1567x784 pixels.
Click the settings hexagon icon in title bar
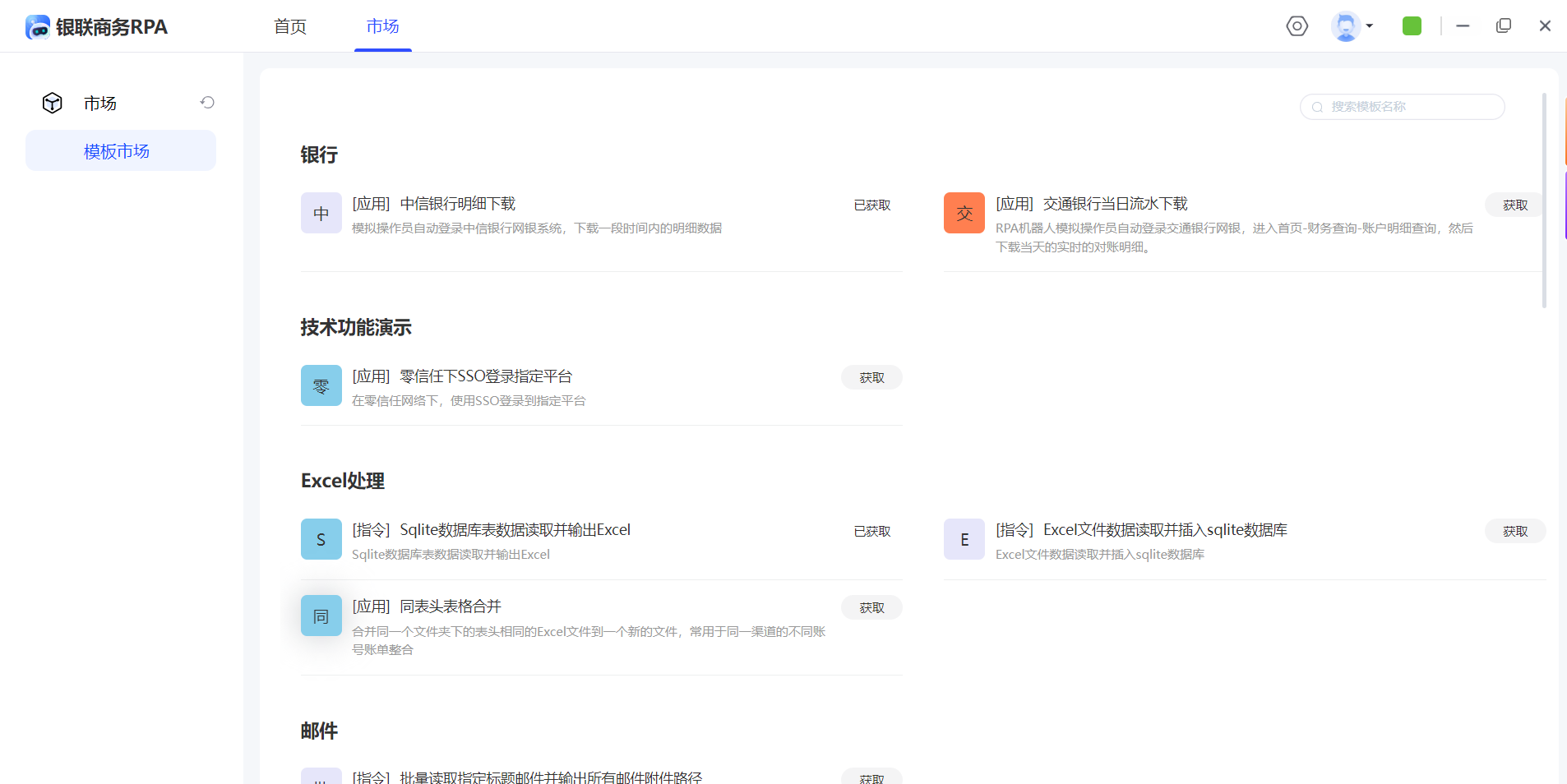1297,26
